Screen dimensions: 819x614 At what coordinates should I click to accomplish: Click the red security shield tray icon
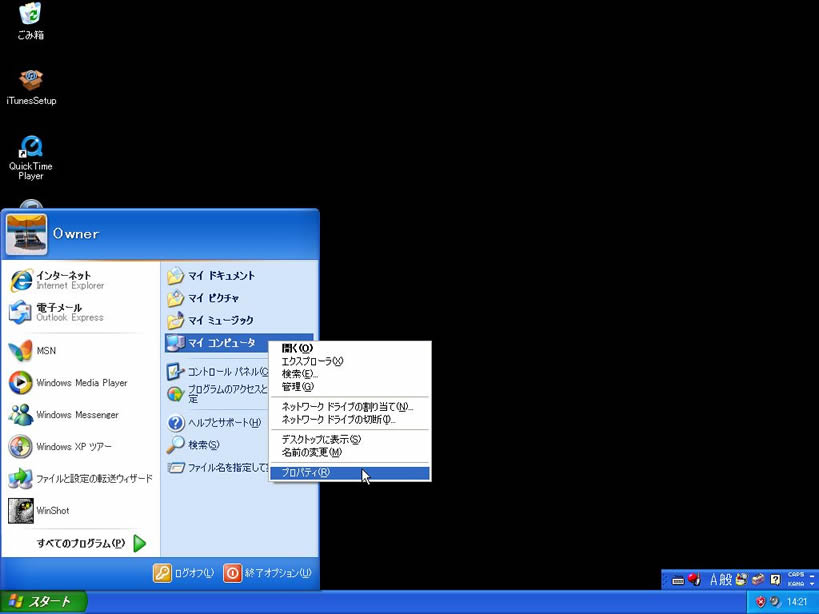pos(761,602)
